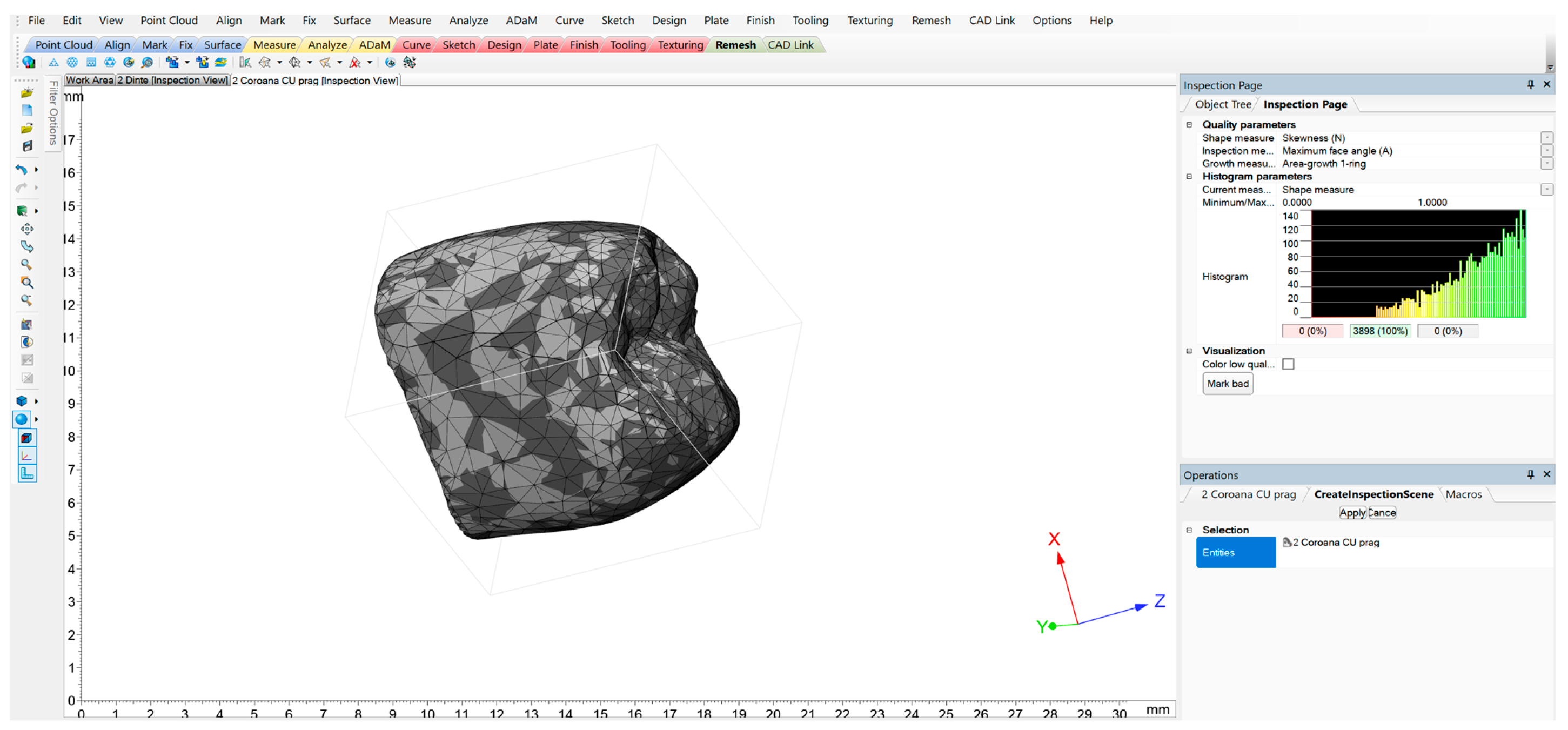Collapse the Quality parameters section
Screen dimensions: 1568x730
(x=1189, y=125)
